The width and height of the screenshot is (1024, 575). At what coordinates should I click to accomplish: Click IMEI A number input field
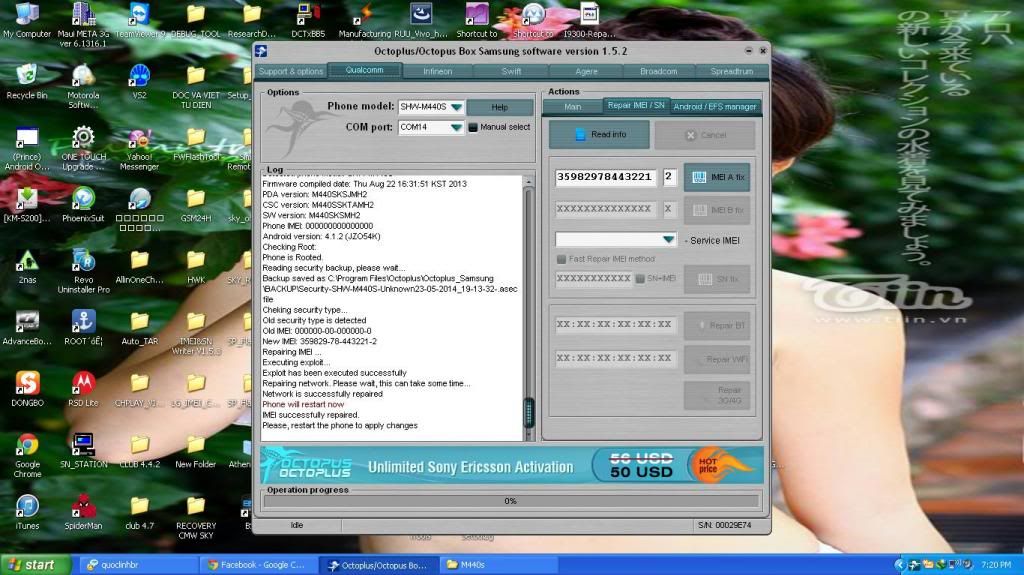[x=605, y=177]
